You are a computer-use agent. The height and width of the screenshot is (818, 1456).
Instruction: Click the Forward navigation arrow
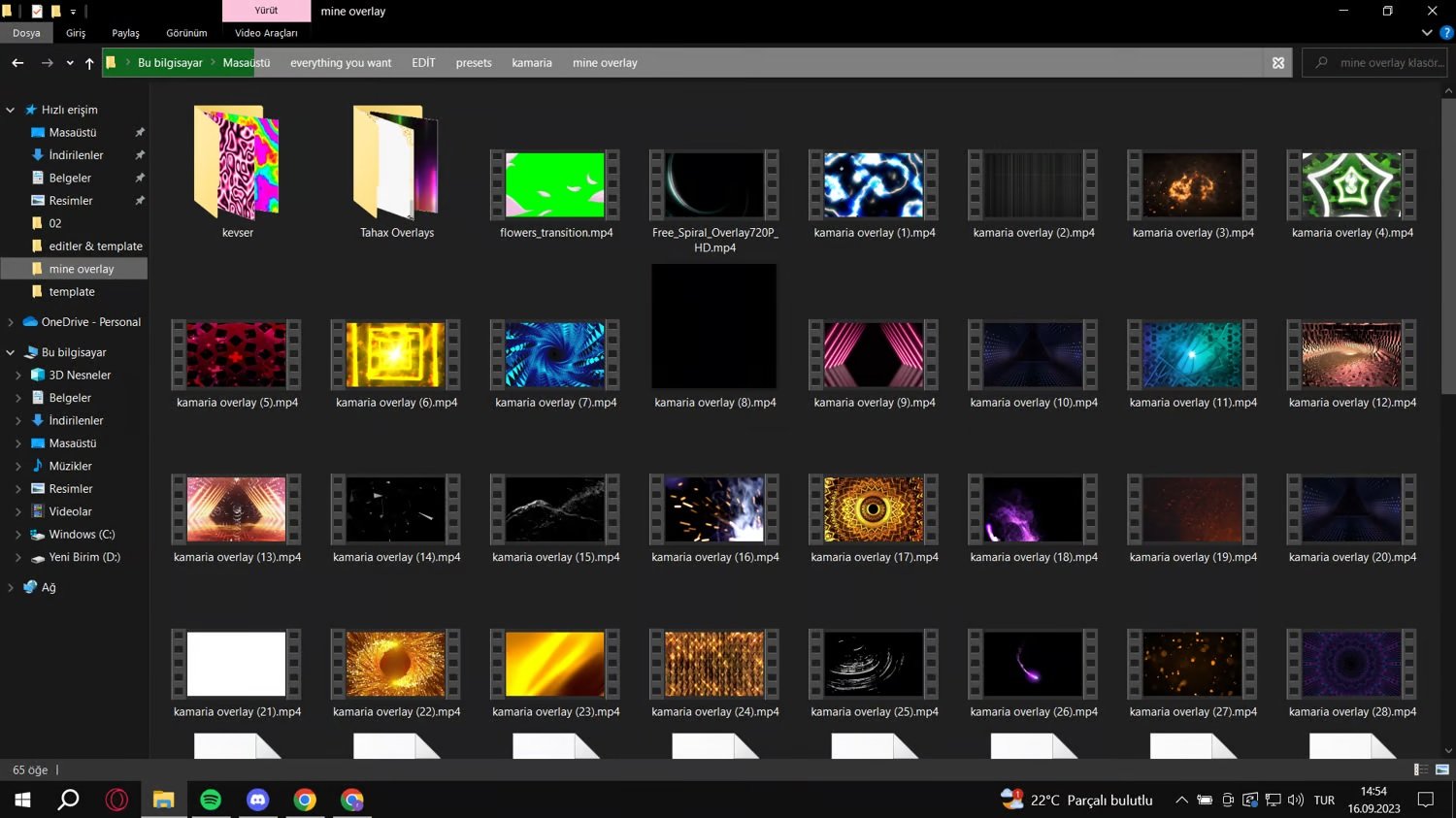coord(47,63)
